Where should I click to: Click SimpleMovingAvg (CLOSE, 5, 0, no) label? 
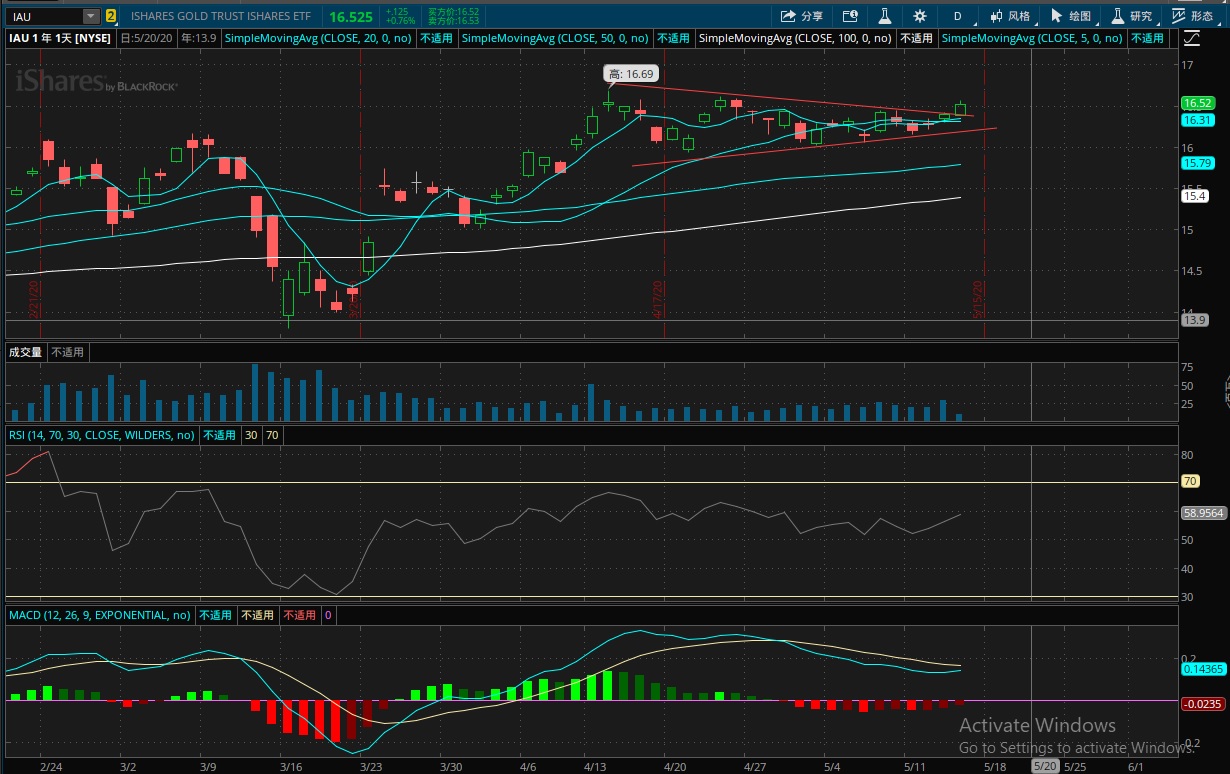click(x=1033, y=38)
